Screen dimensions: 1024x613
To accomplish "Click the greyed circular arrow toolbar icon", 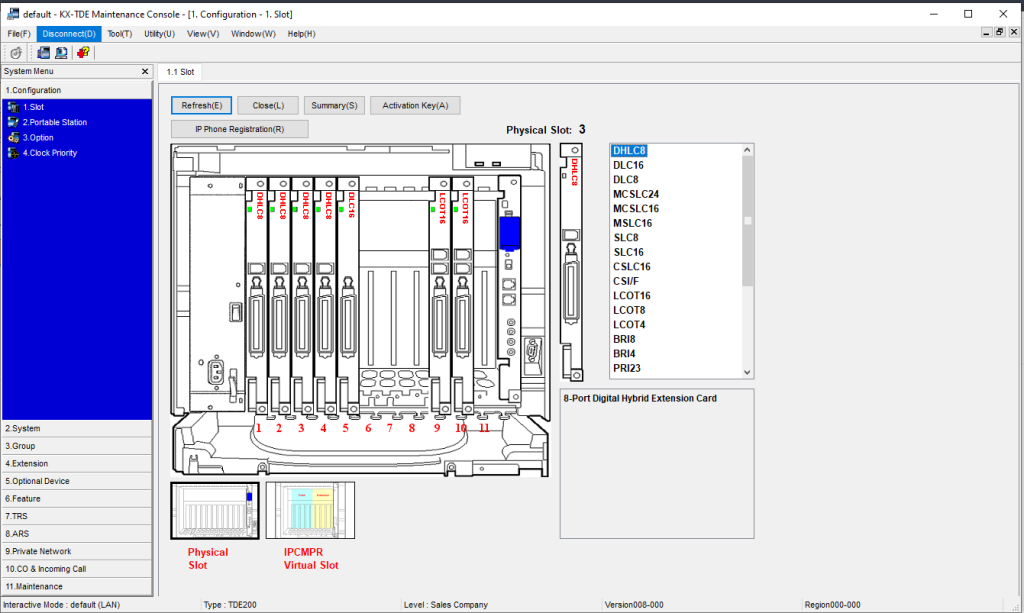I will tap(16, 53).
